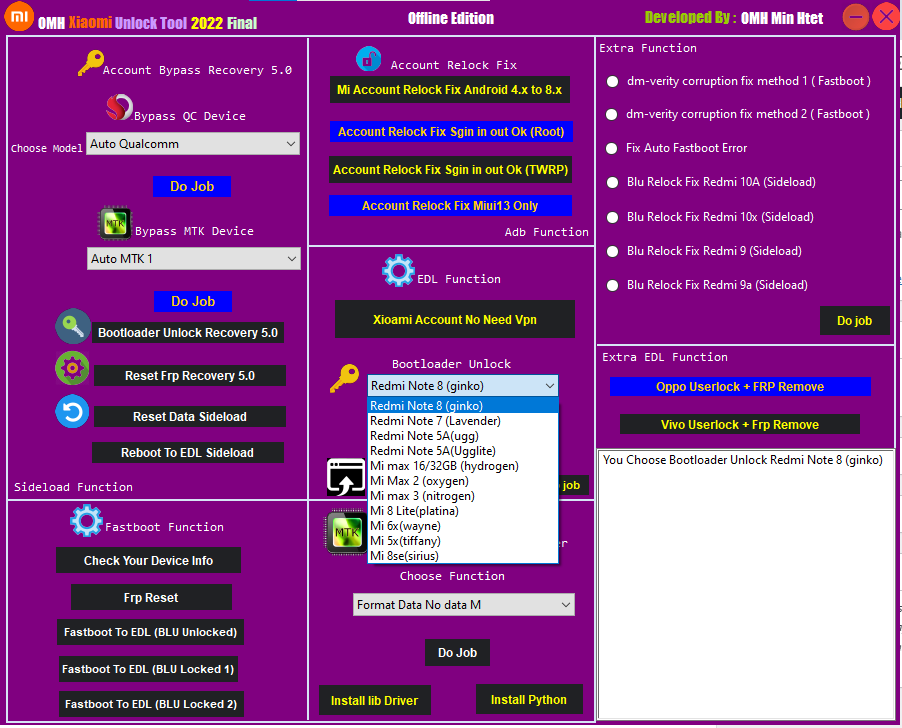Viewport: 902px width, 728px height.
Task: Select dm-verity corruption fix method 1 radio
Action: (x=612, y=81)
